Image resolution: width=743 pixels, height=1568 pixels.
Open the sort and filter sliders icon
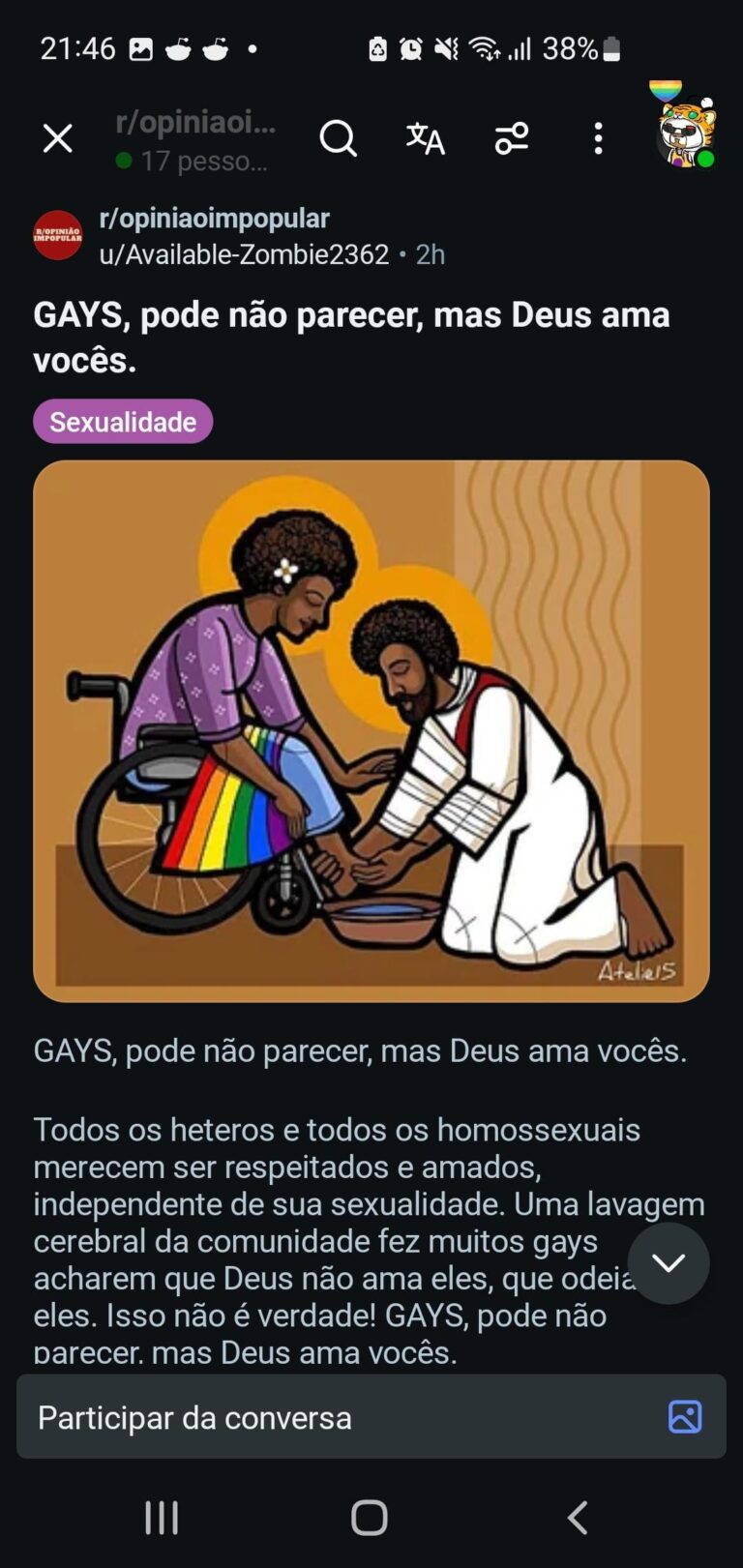[512, 138]
